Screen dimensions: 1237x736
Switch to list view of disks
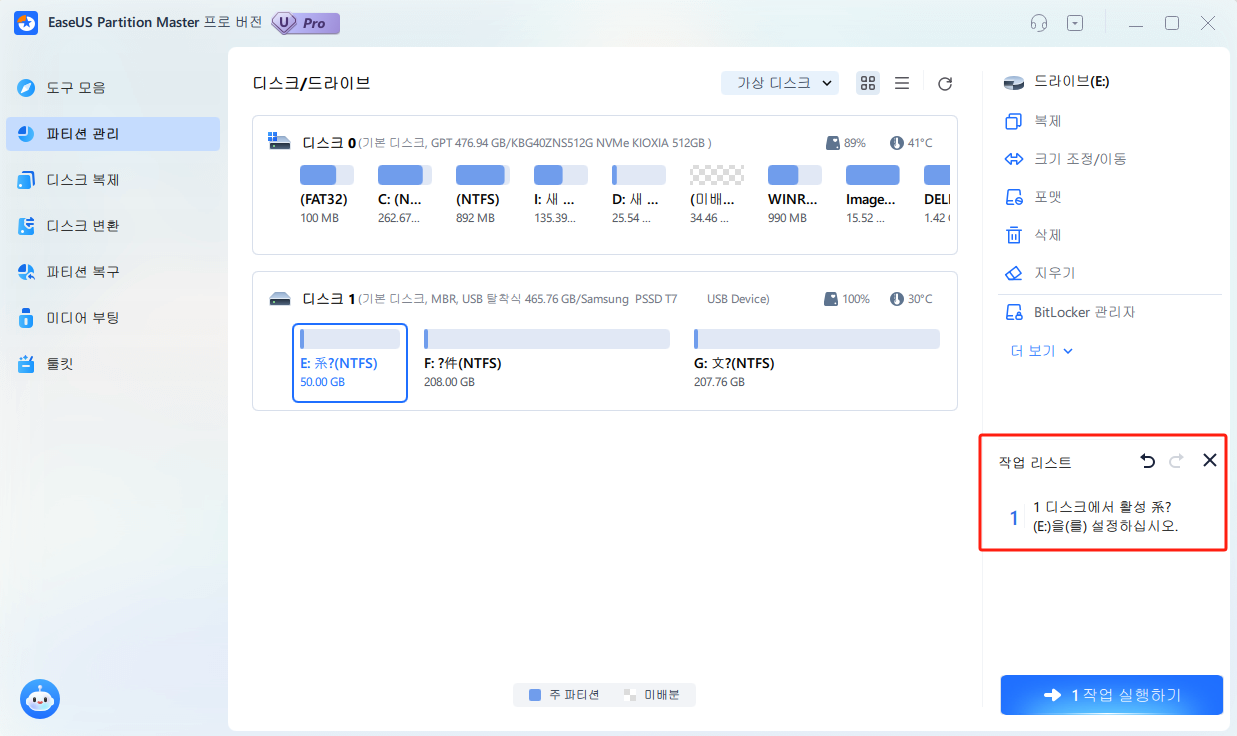901,83
